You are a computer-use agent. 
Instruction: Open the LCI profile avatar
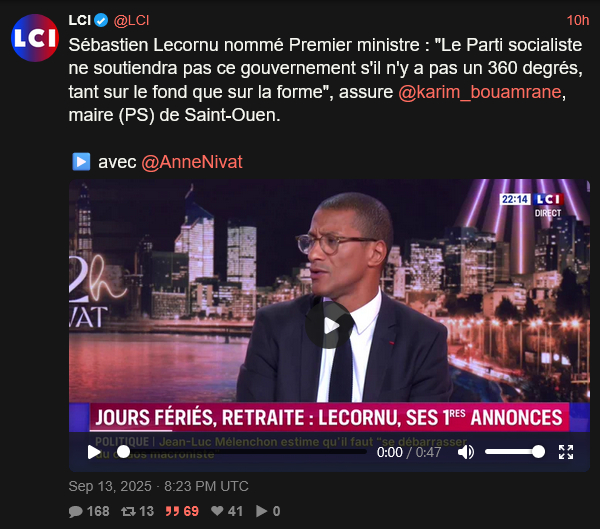click(x=35, y=38)
